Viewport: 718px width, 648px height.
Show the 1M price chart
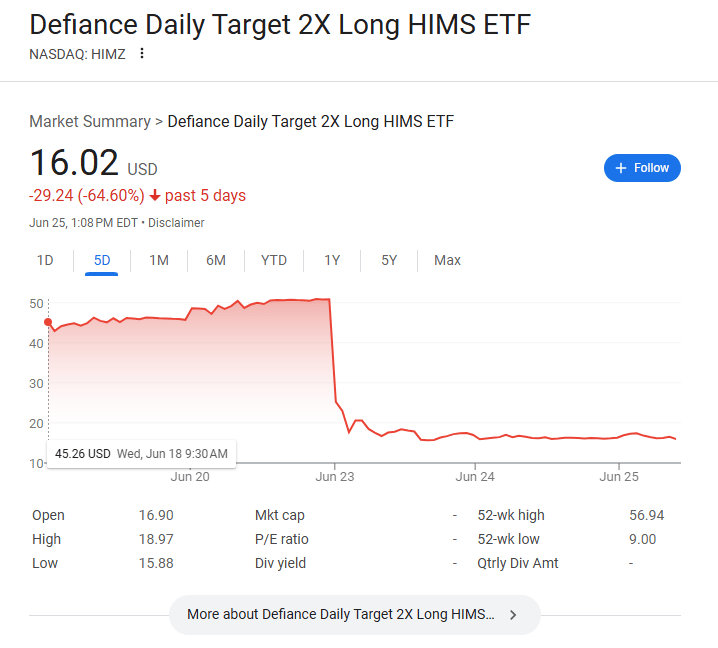[159, 260]
